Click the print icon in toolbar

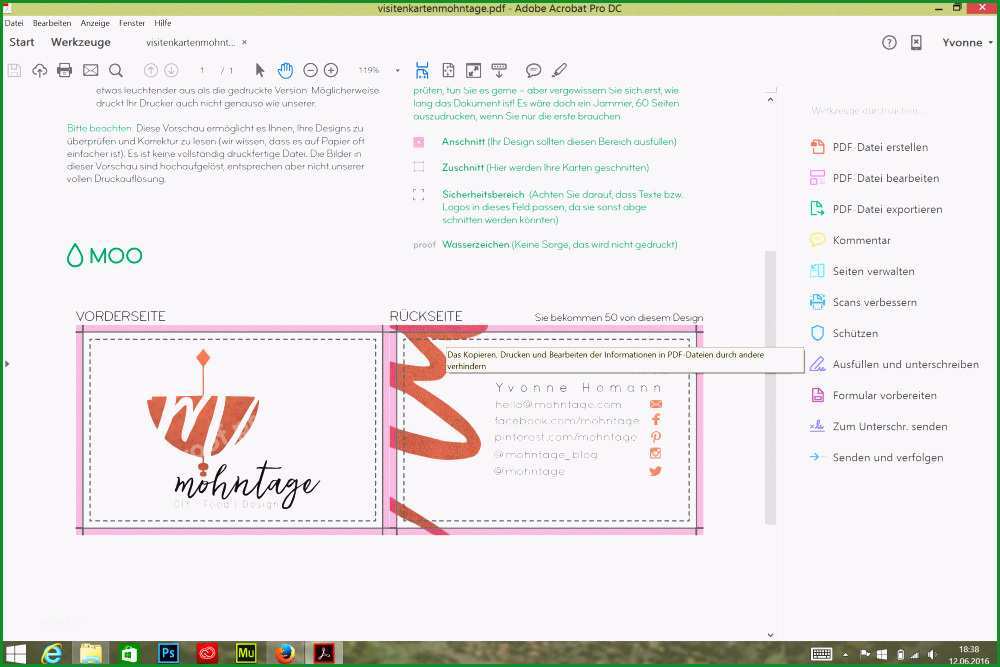pyautogui.click(x=64, y=70)
